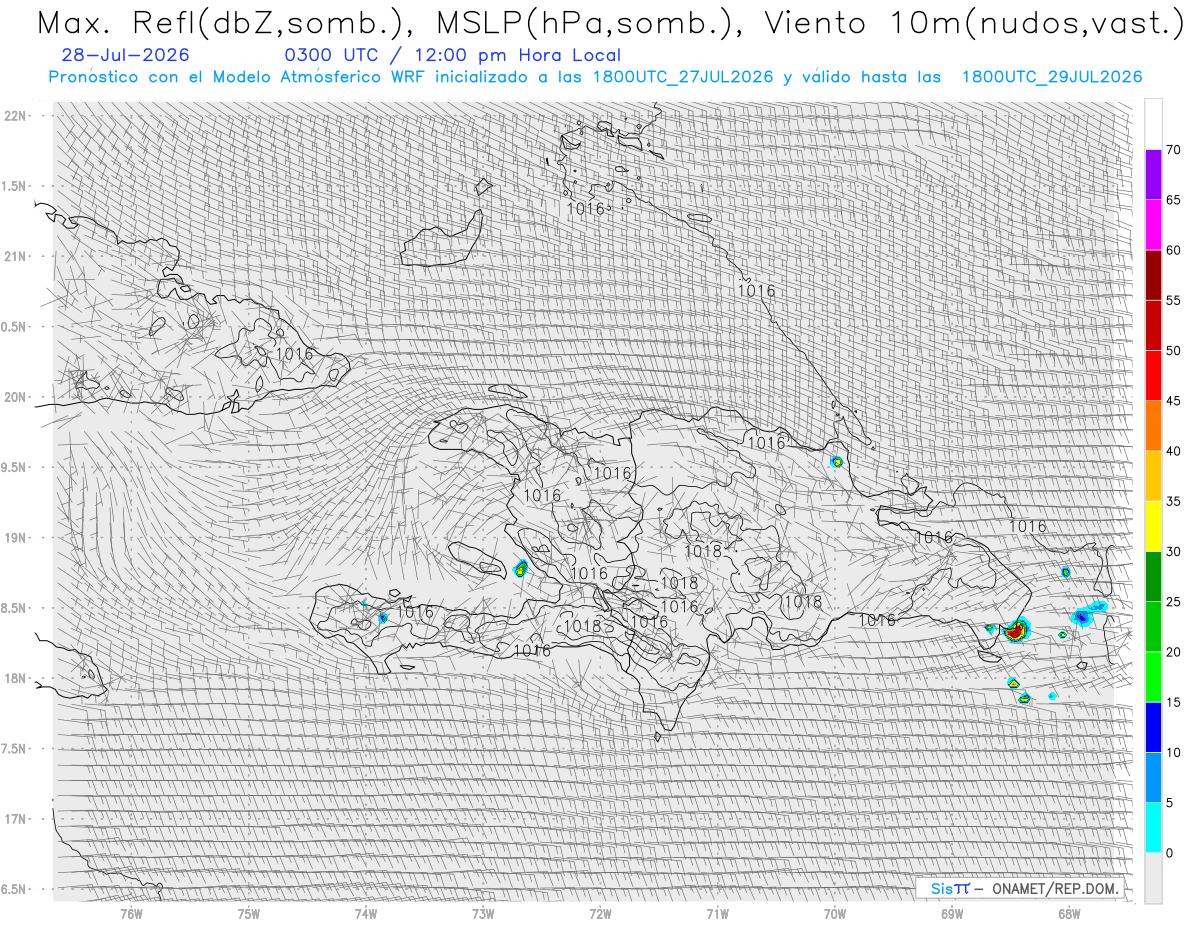The image size is (1200, 927).
Task: Click the colorbar value '35'
Action: point(1174,501)
